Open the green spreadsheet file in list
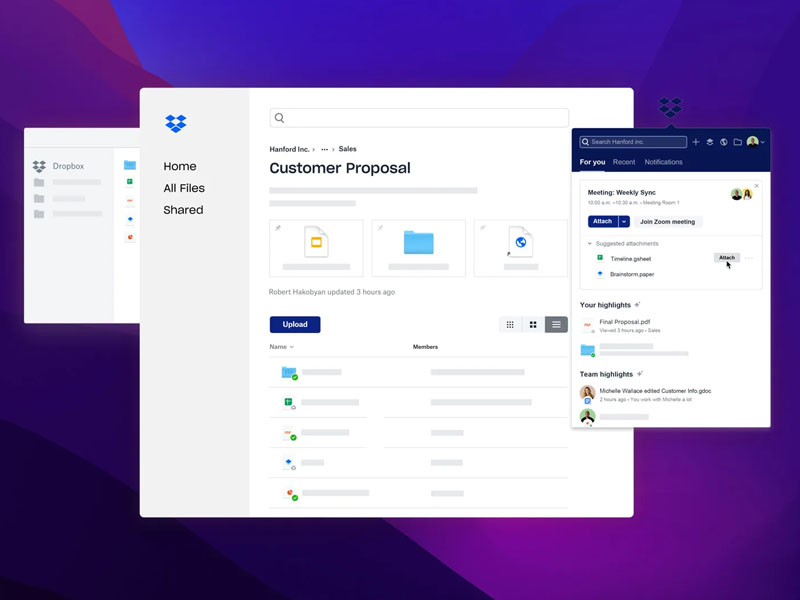Image resolution: width=800 pixels, height=600 pixels. pos(418,403)
